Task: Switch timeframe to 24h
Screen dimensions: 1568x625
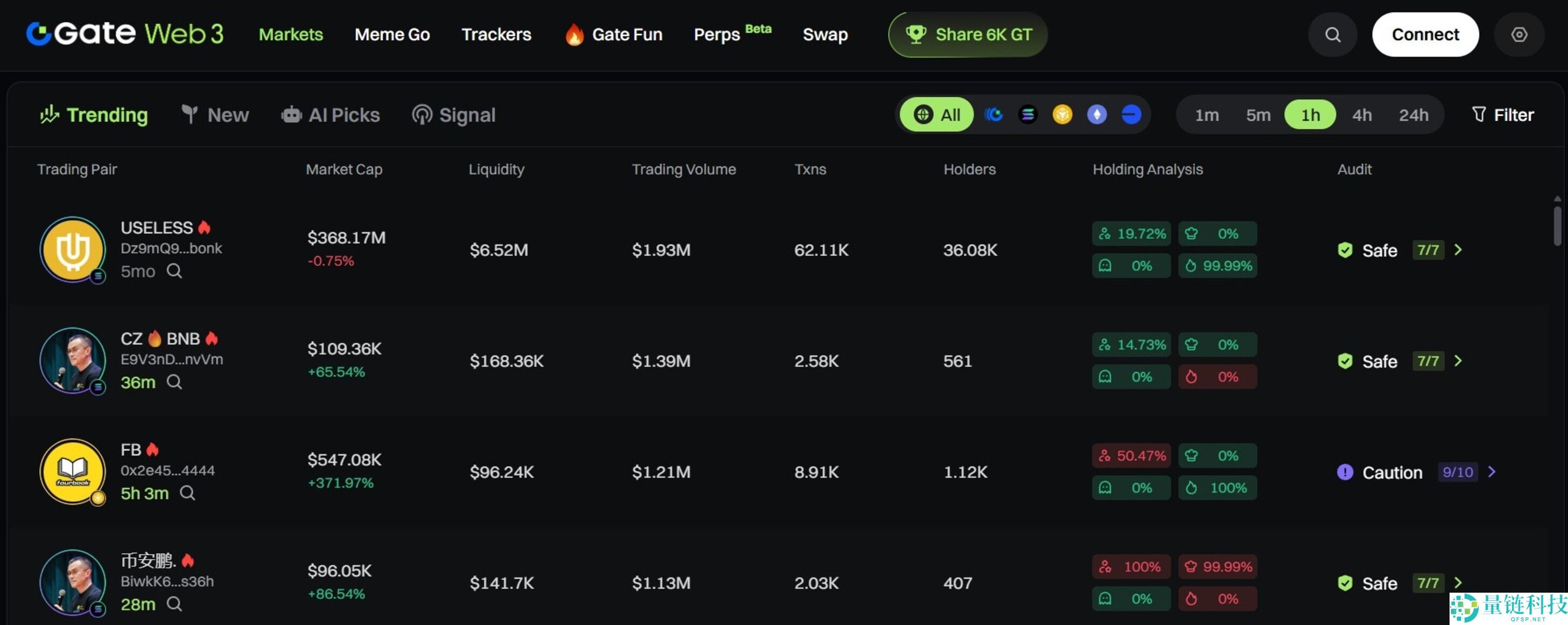Action: pyautogui.click(x=1413, y=115)
